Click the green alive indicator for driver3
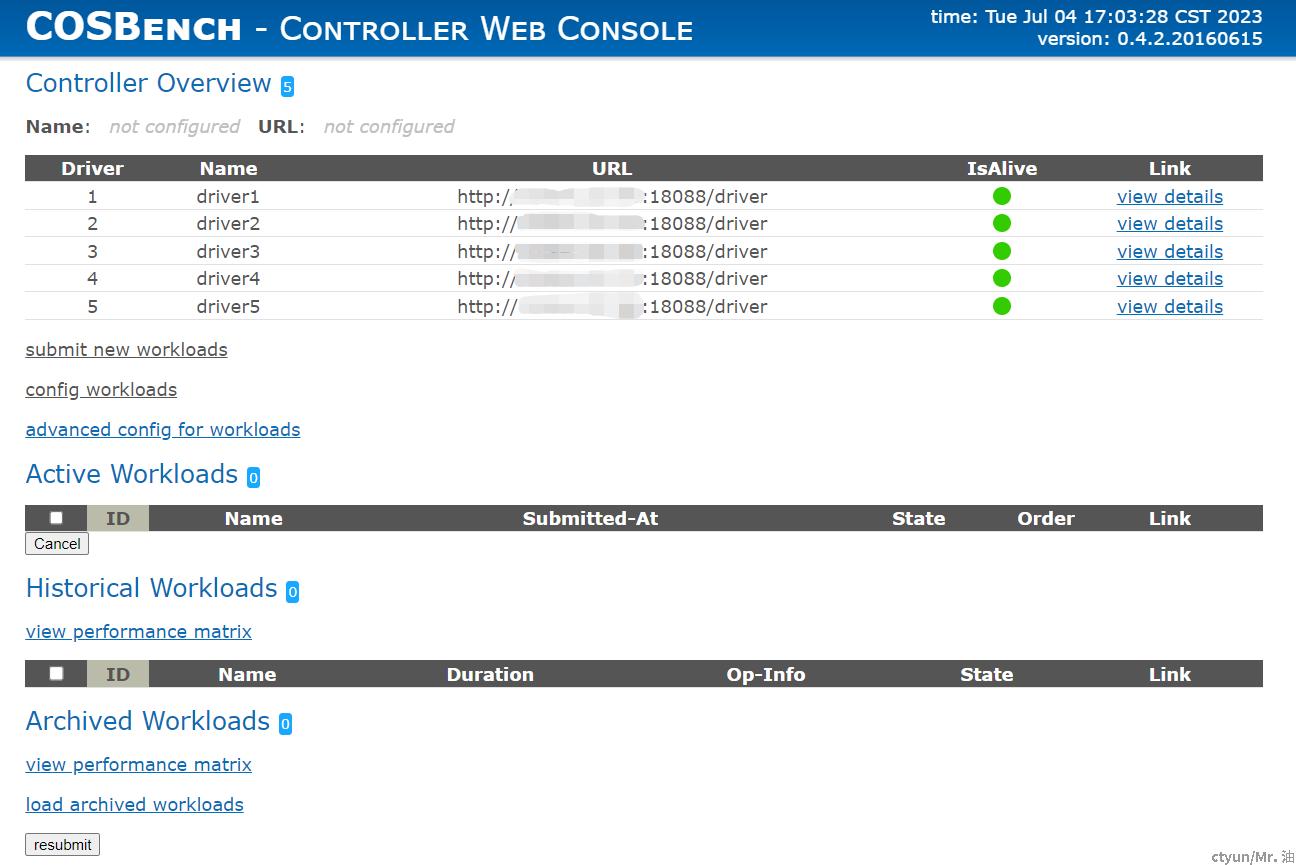The width and height of the screenshot is (1296, 865). point(1002,251)
